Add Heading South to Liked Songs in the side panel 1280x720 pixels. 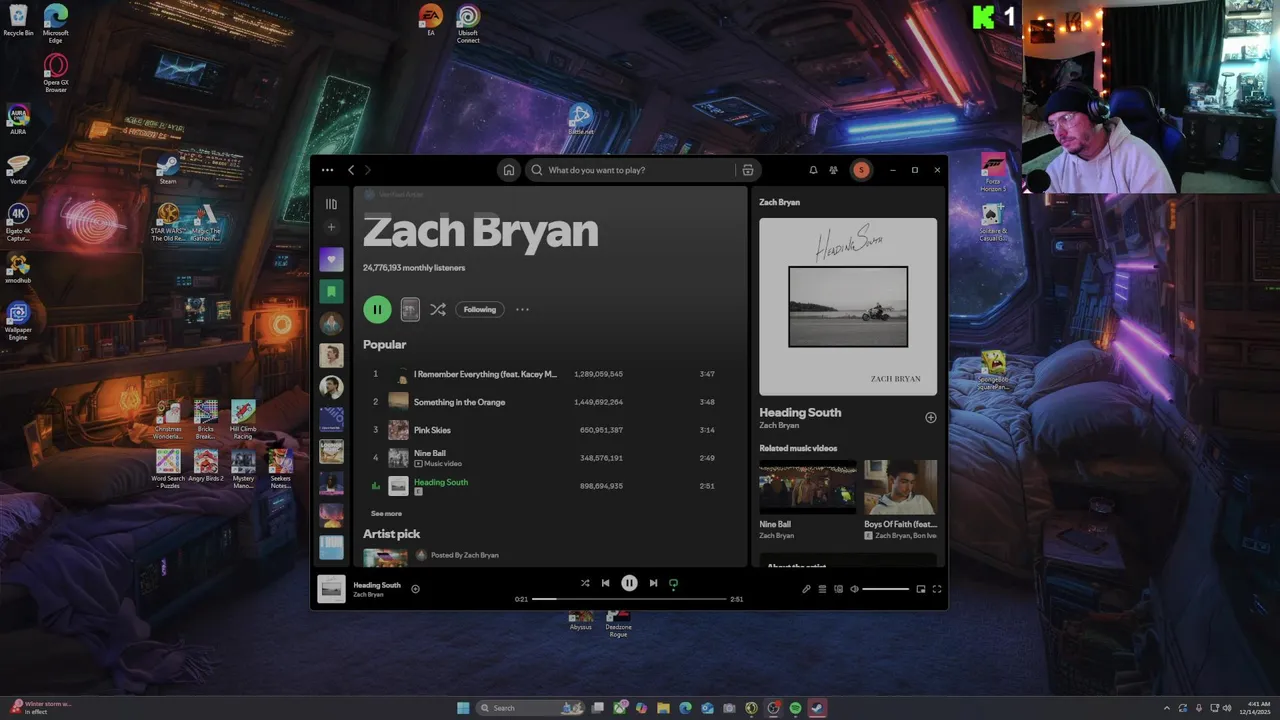(x=931, y=418)
